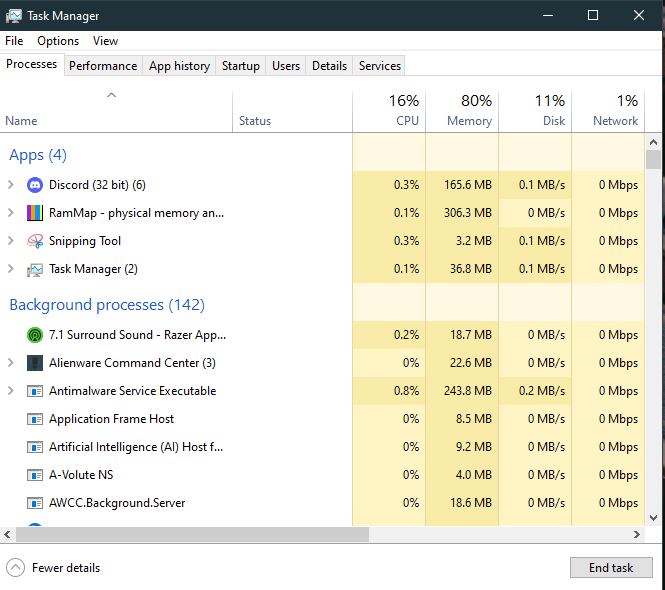Viewport: 665px width, 590px height.
Task: Click the Fewer details circle arrow icon
Action: [x=16, y=568]
